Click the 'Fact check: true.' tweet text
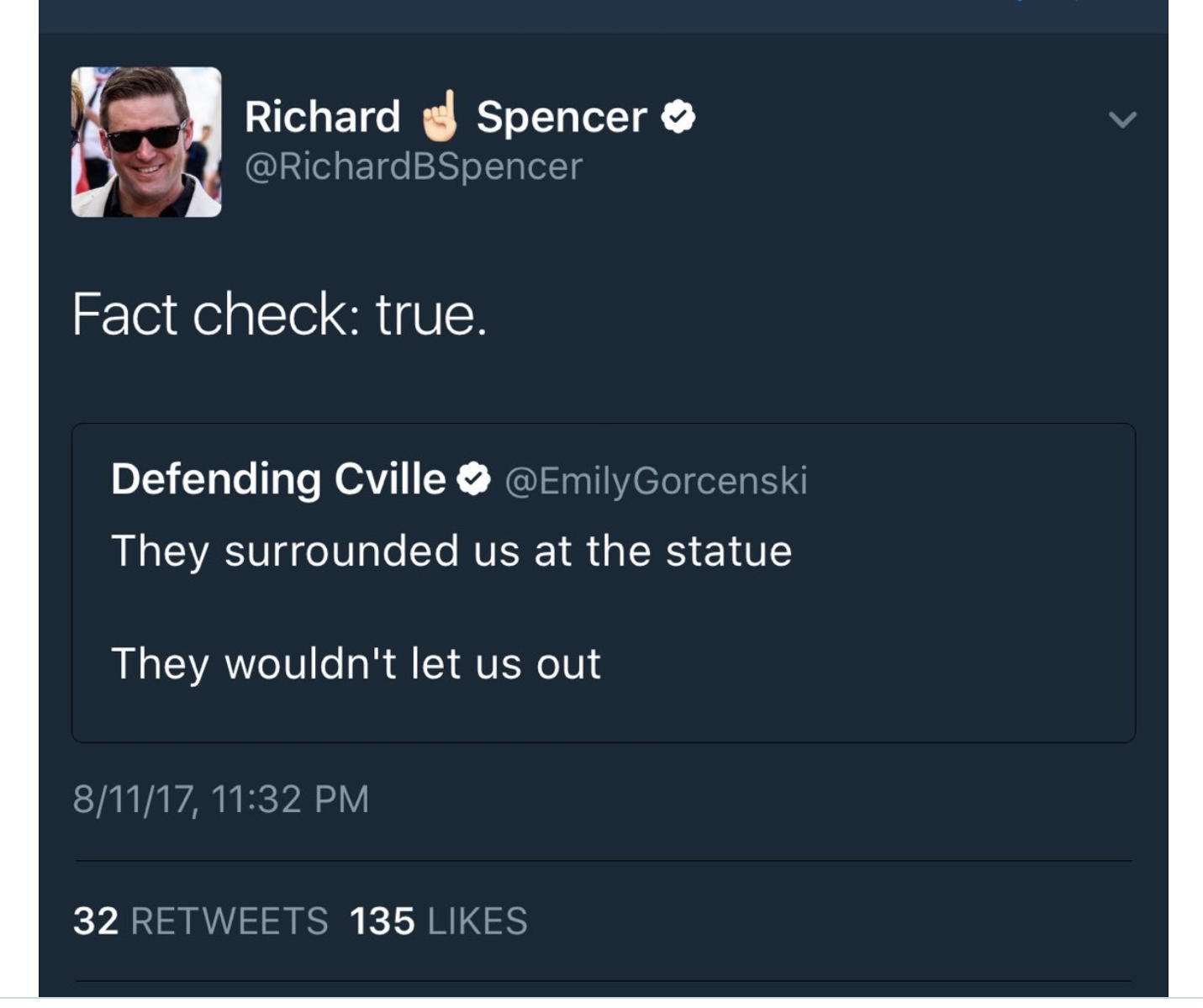Image resolution: width=1203 pixels, height=1008 pixels. pos(279,315)
